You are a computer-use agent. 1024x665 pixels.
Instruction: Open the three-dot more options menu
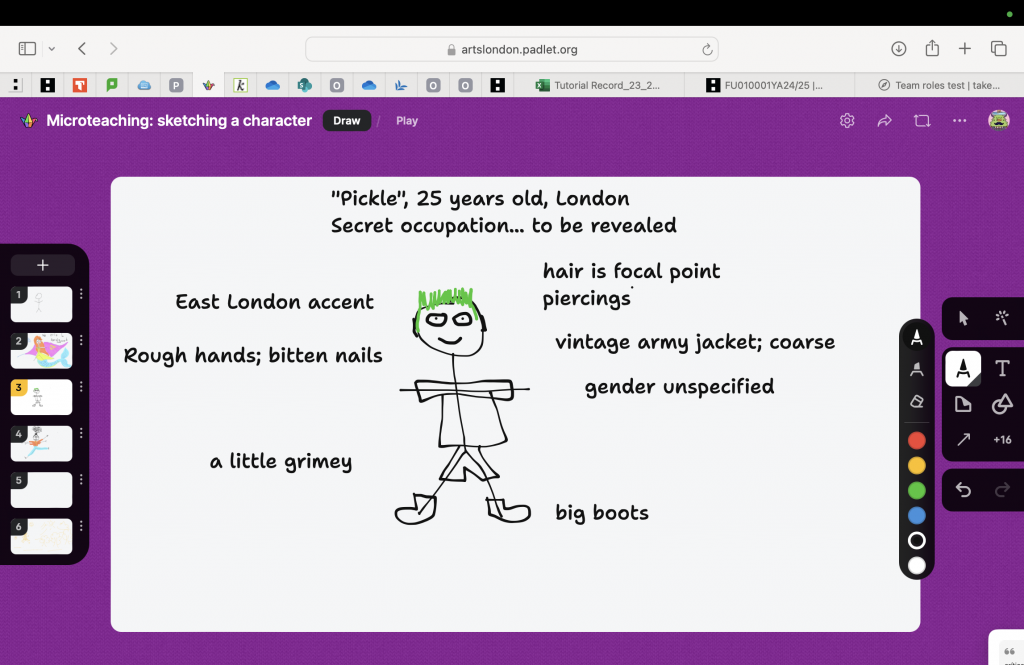(x=959, y=121)
